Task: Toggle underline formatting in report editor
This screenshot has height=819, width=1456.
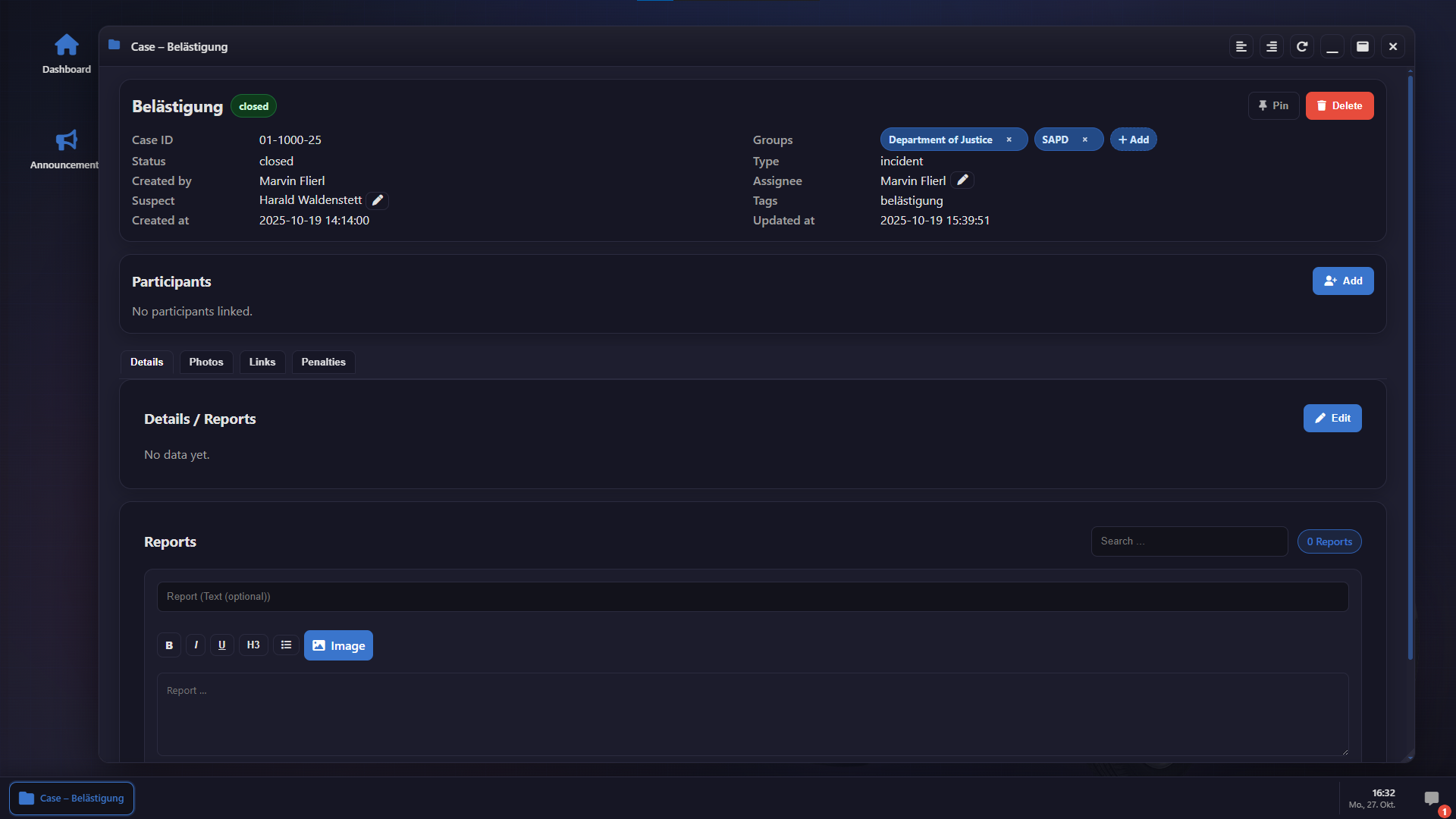Action: click(222, 645)
